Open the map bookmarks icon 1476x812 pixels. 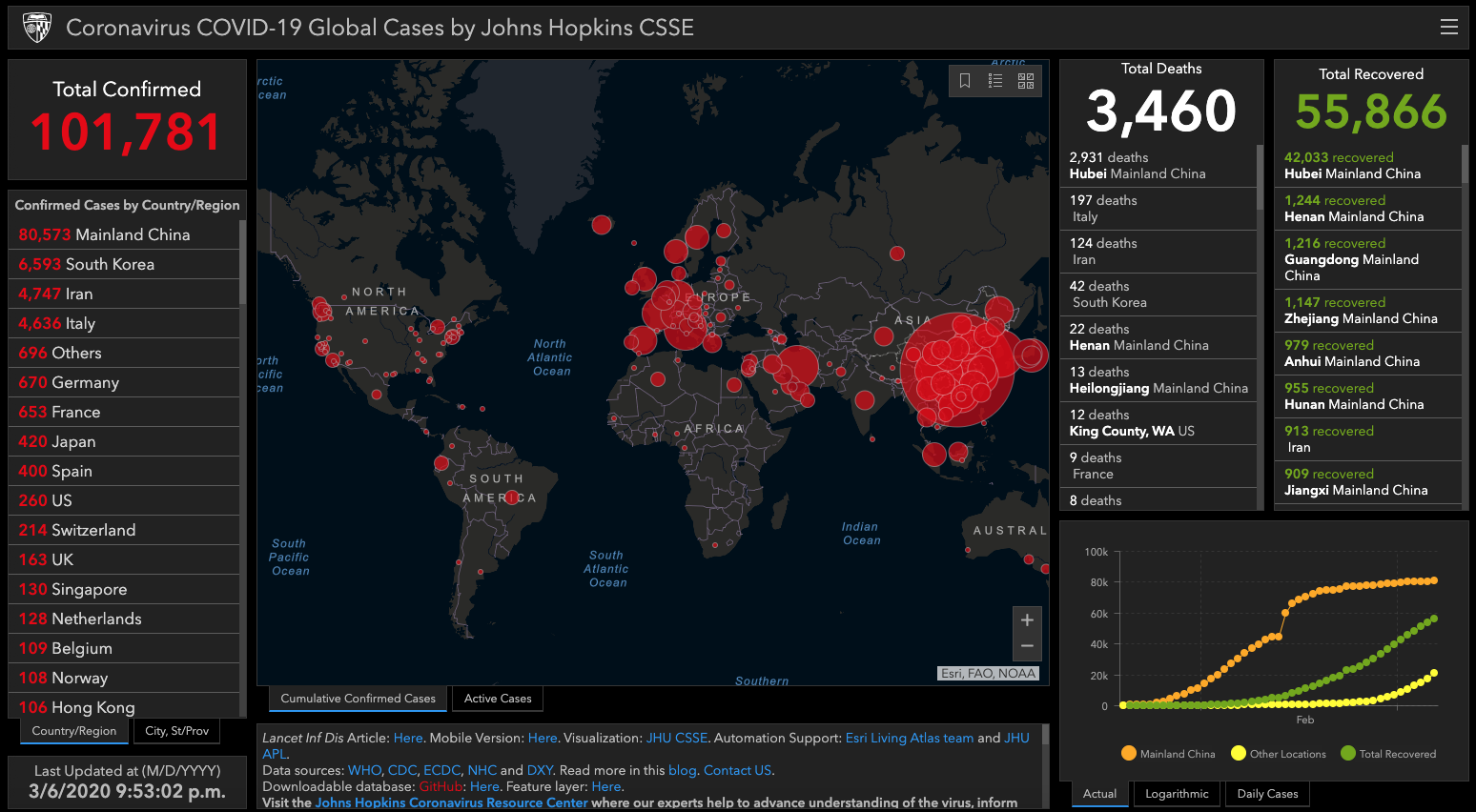pyautogui.click(x=965, y=81)
